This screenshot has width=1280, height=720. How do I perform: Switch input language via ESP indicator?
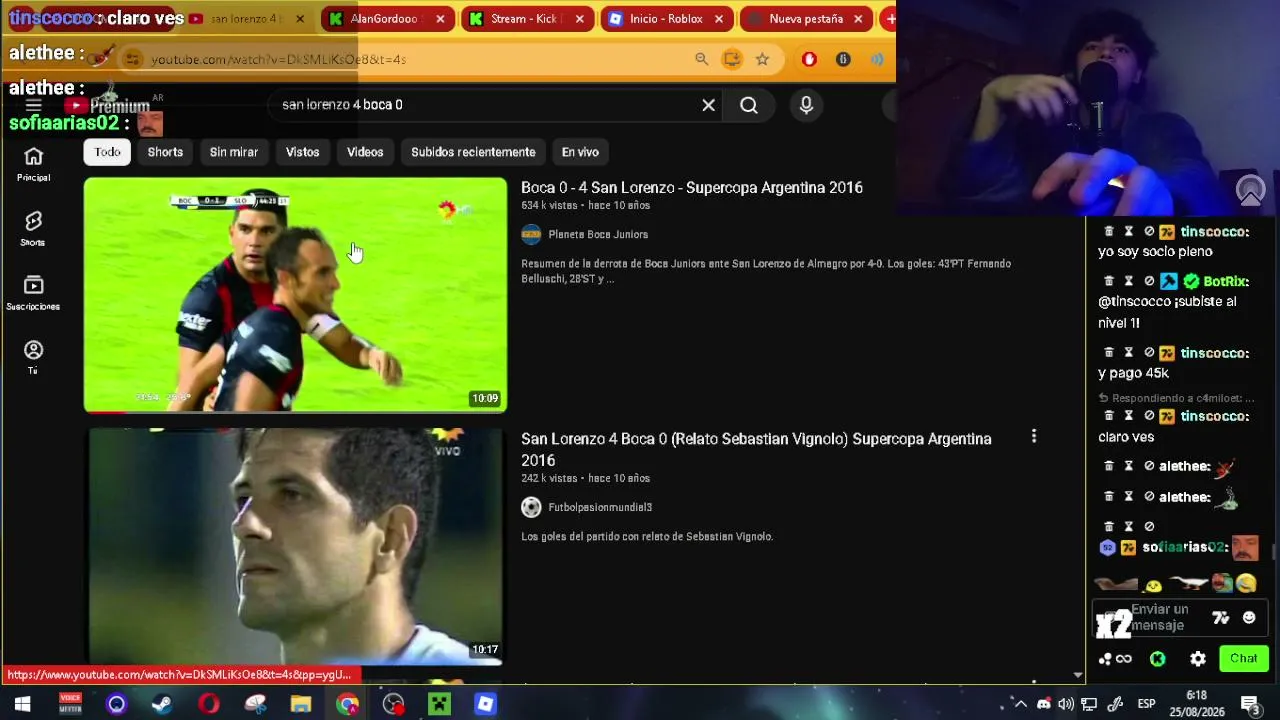coord(1146,704)
